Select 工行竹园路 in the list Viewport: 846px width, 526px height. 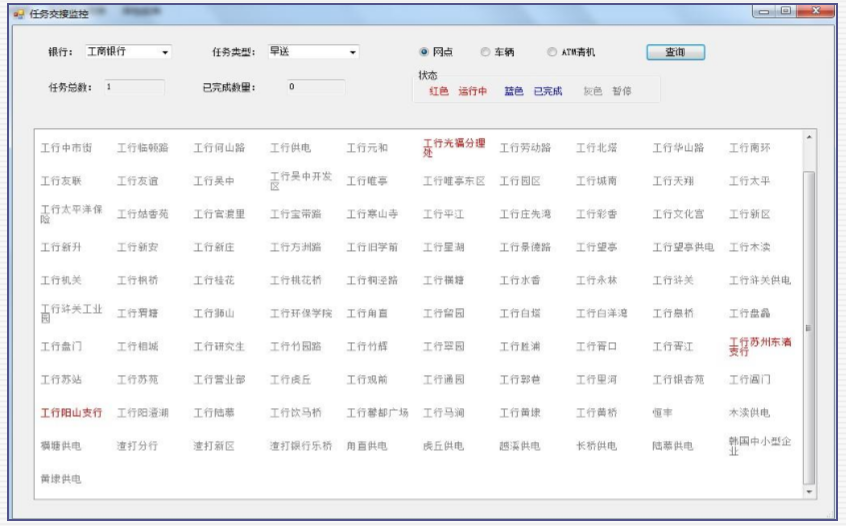[x=296, y=346]
